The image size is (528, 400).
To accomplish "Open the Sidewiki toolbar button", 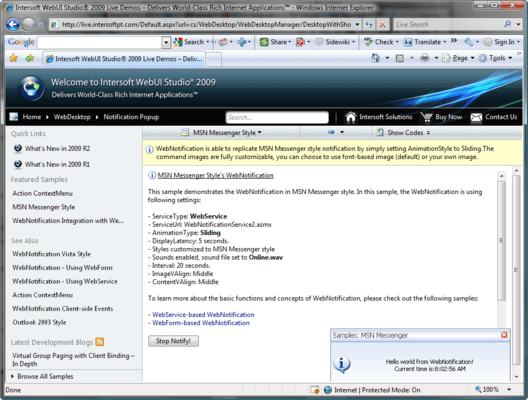I will pos(335,42).
